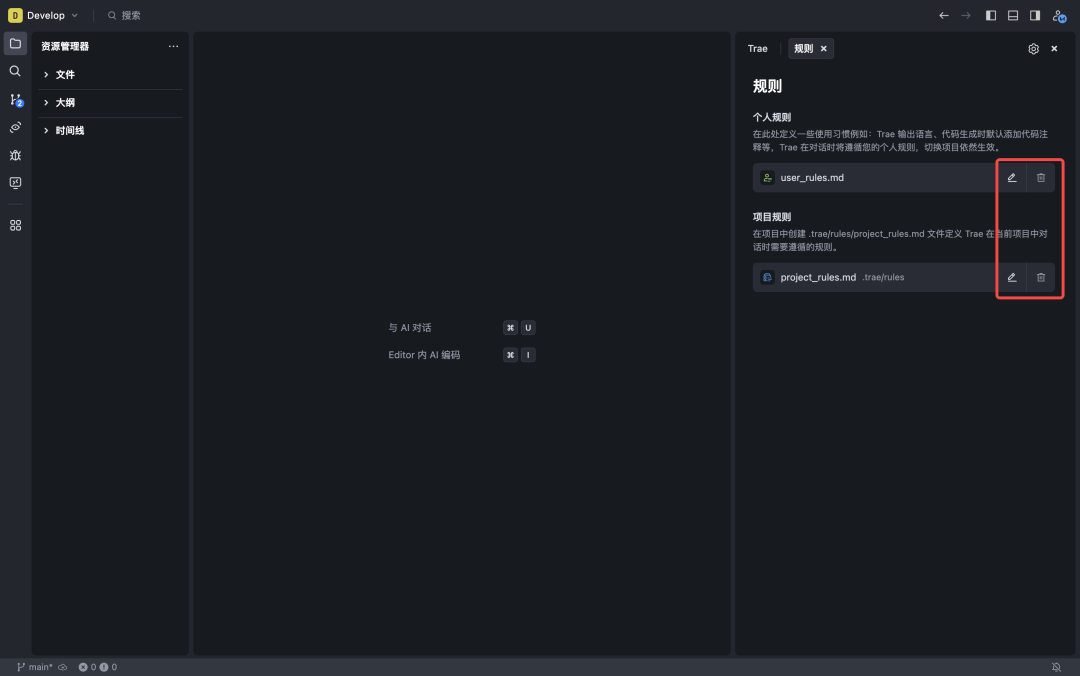1080x676 pixels.
Task: Toggle the right sidebar layout
Action: click(1035, 15)
